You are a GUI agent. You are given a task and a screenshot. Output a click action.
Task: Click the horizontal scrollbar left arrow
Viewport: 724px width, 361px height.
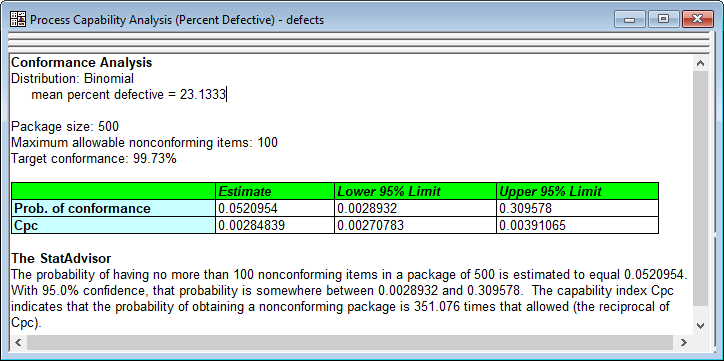point(18,342)
